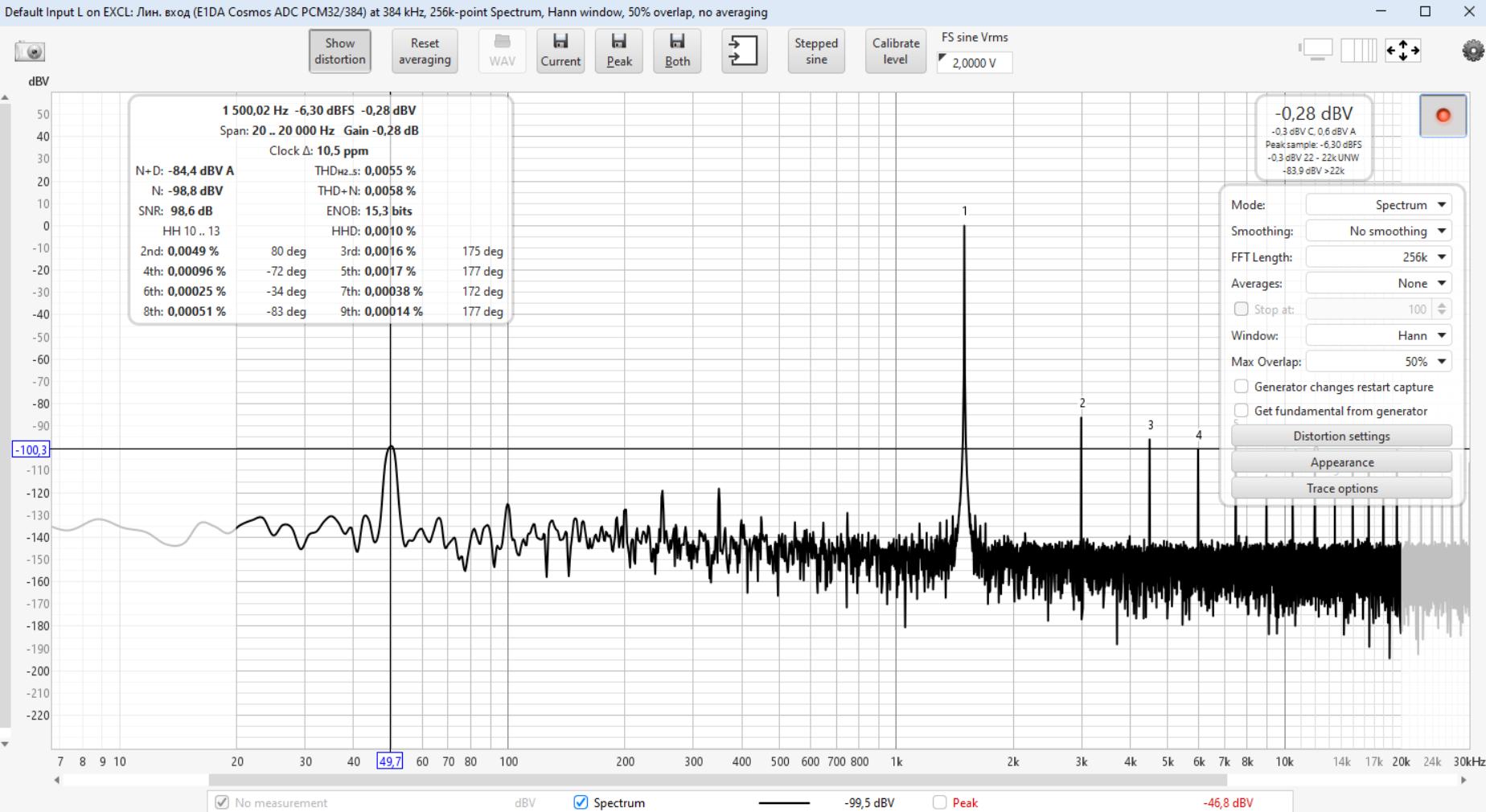Click the 'N+D: -84,4 dBV A' readout

pos(185,170)
